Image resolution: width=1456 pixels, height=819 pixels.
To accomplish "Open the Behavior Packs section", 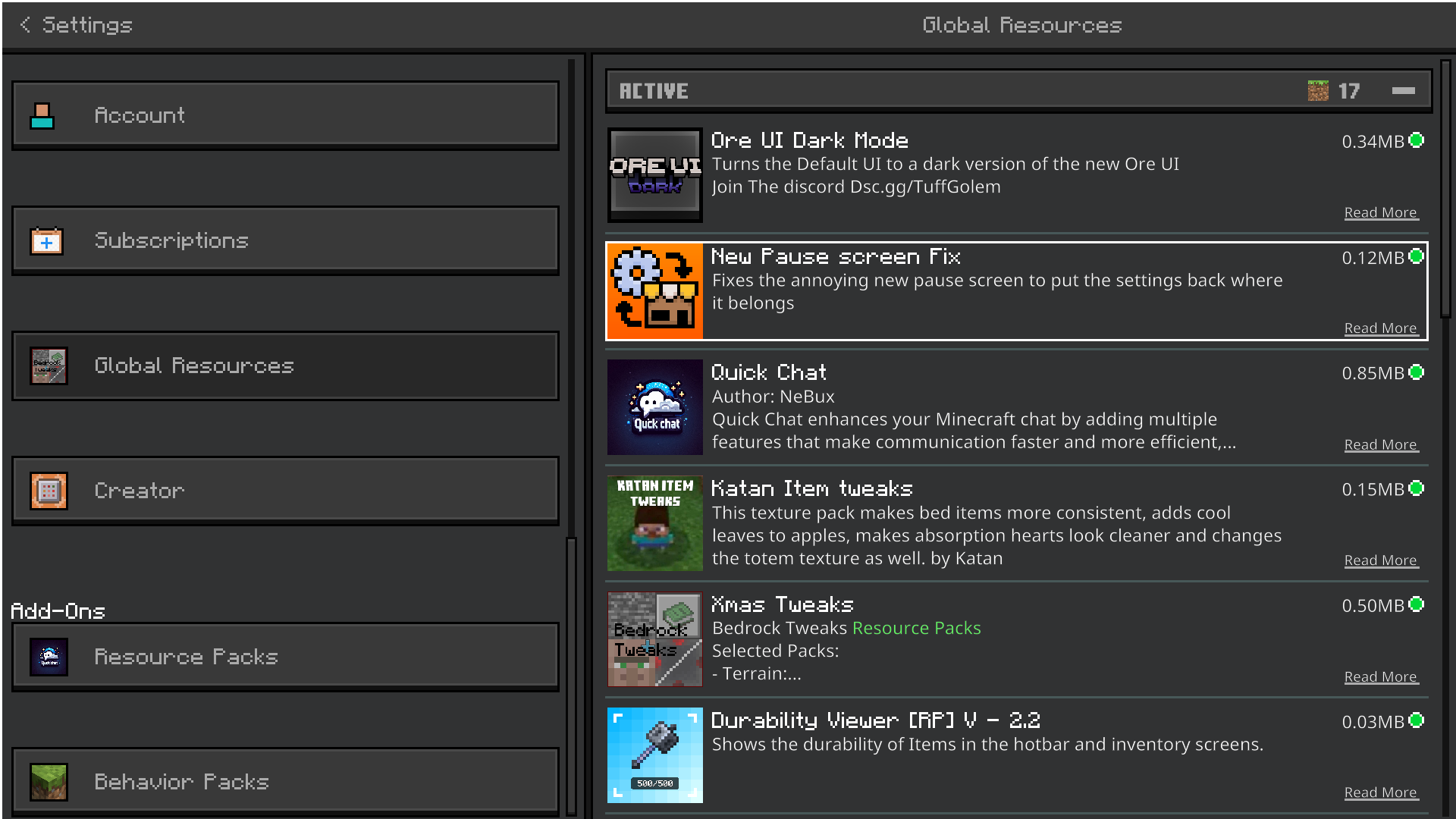I will pos(285,782).
